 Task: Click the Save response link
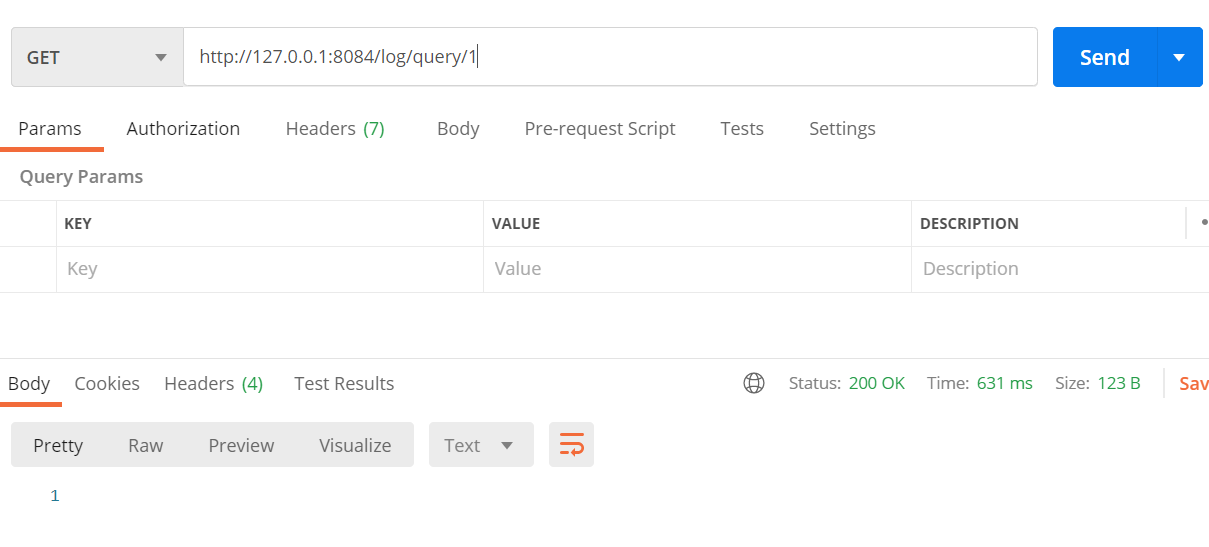tap(1194, 383)
